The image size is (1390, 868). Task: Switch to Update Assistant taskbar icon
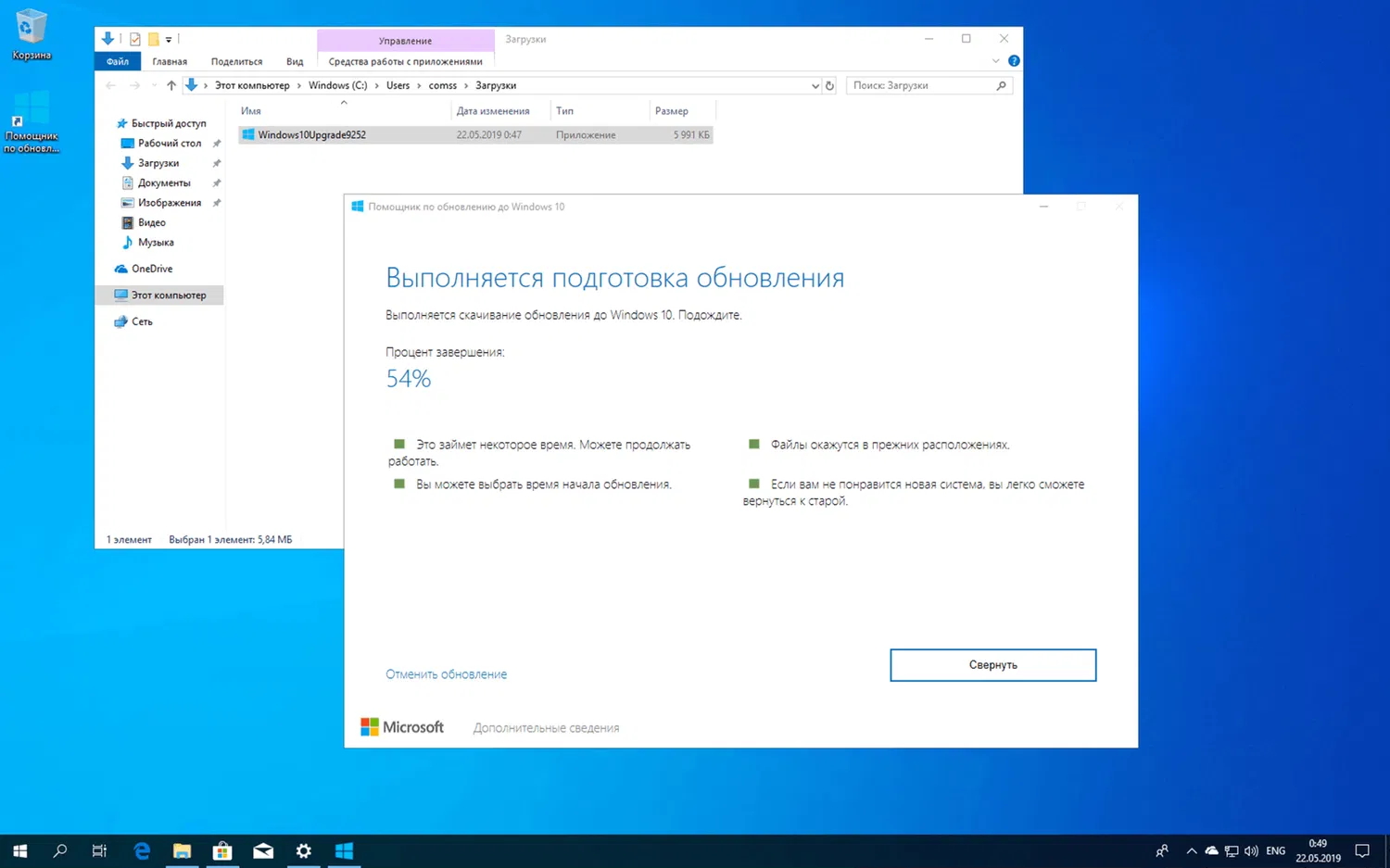coord(344,850)
